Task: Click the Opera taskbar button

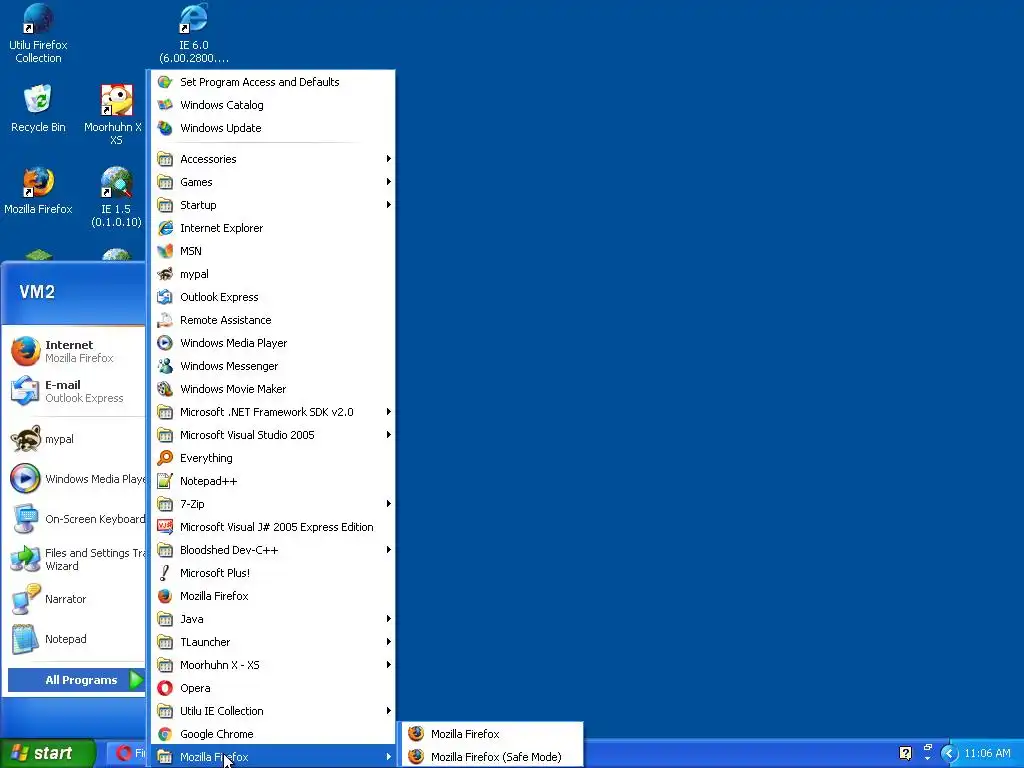Action: pyautogui.click(x=127, y=753)
